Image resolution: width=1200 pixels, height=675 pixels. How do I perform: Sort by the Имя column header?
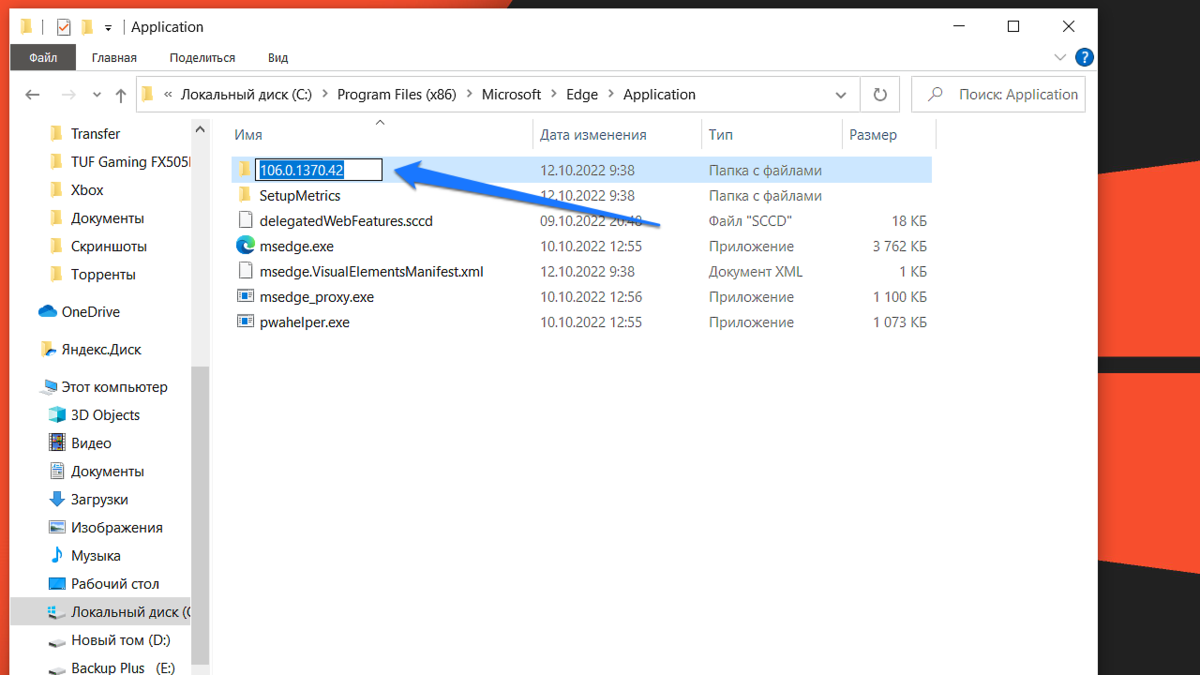coord(248,135)
